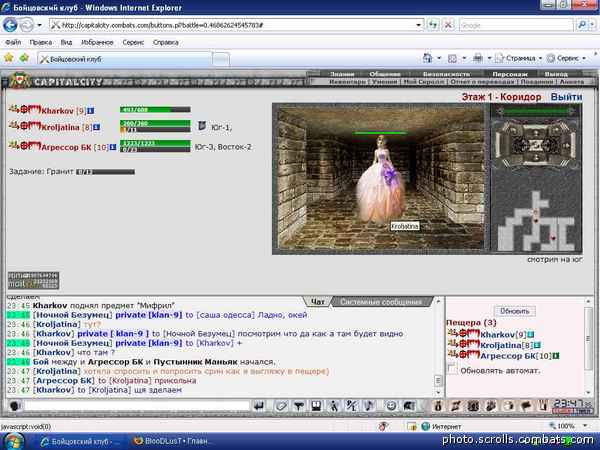Click the crossed tools icon in chat toolbar
The width and height of the screenshot is (600, 450).
point(351,406)
